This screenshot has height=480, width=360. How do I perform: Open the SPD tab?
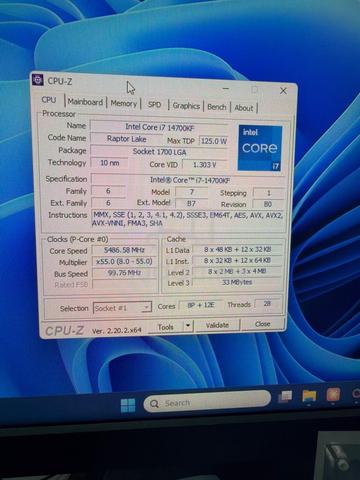coord(154,104)
